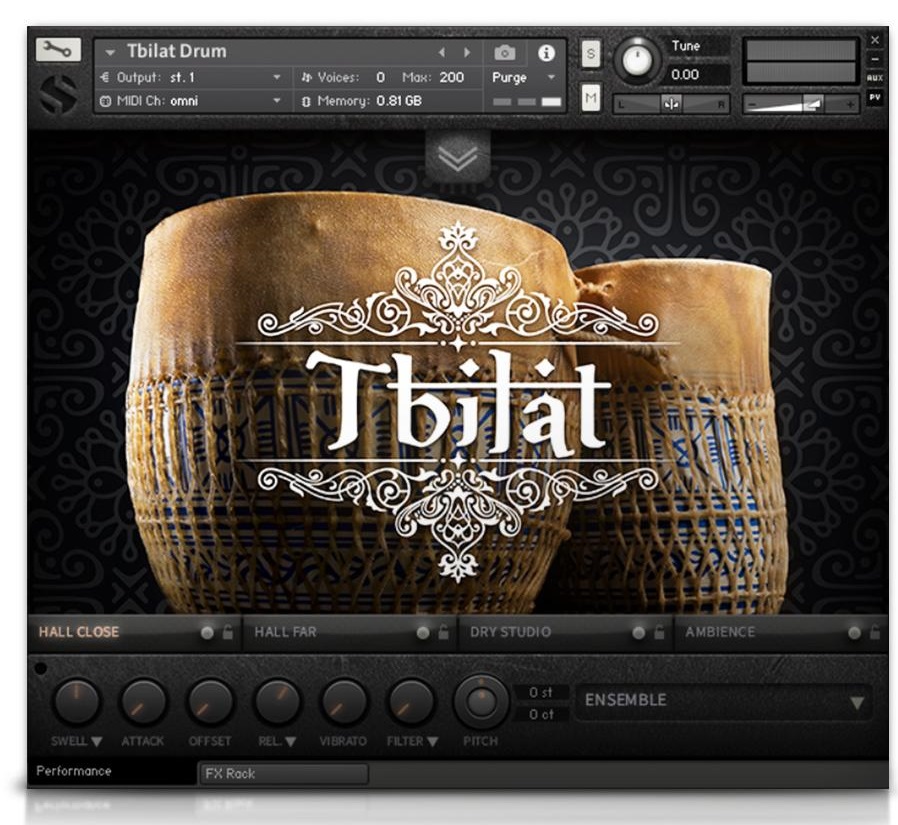The image size is (898, 825).
Task: Open the Swell dropdown arrow
Action: tap(96, 742)
